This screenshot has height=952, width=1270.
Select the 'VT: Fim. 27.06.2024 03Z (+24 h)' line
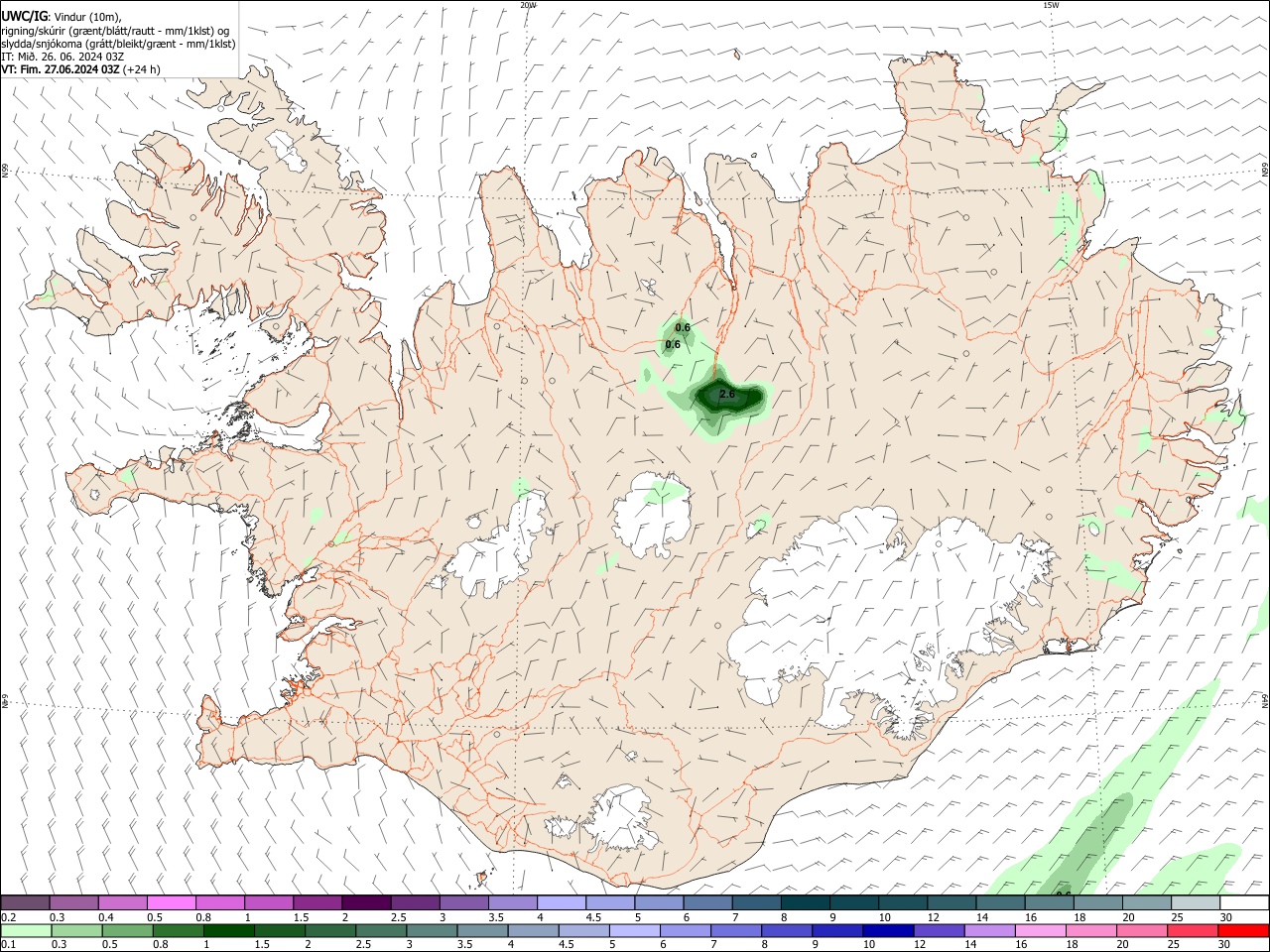point(80,69)
